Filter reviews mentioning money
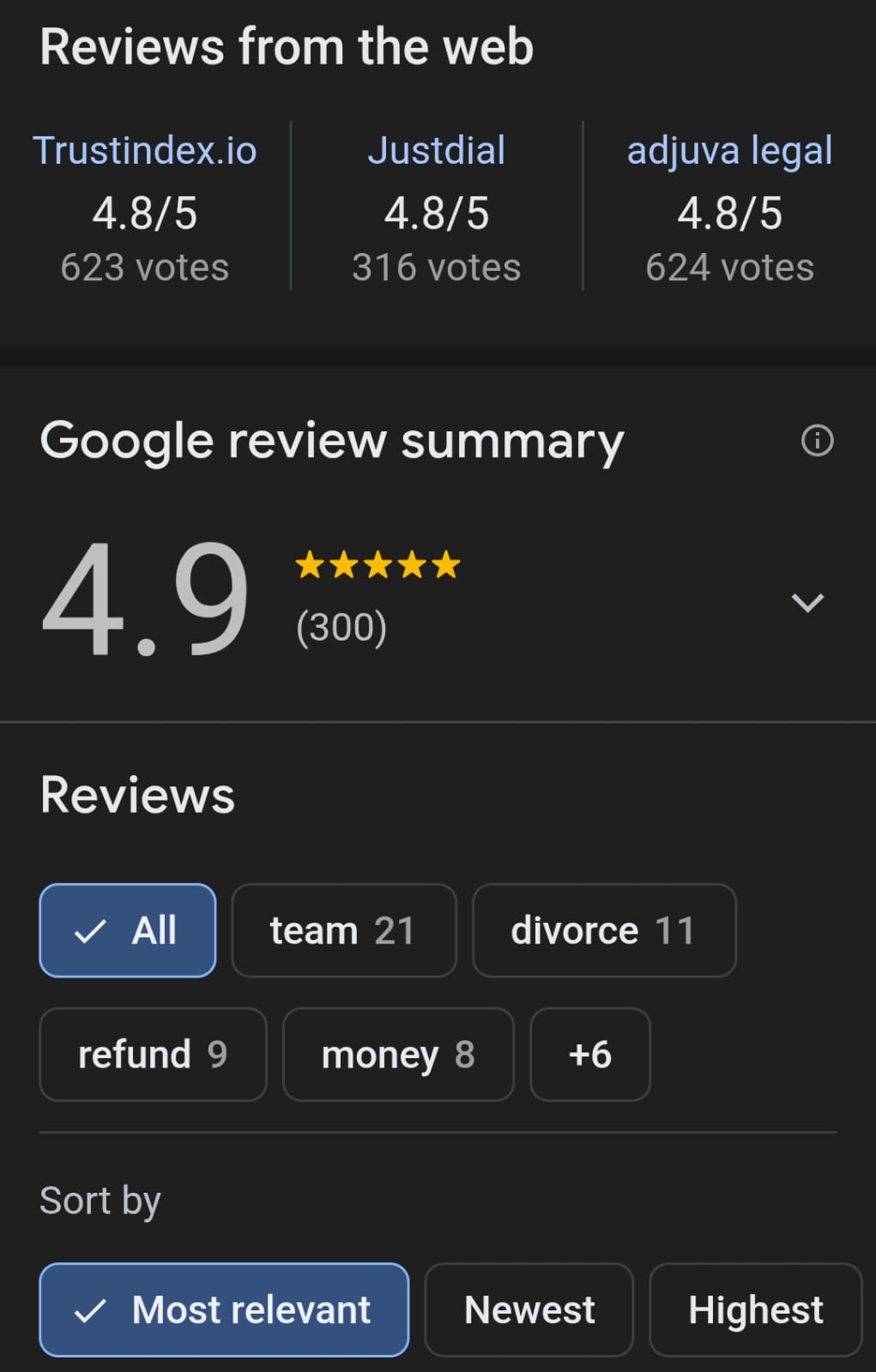The height and width of the screenshot is (1372, 876). click(398, 1055)
